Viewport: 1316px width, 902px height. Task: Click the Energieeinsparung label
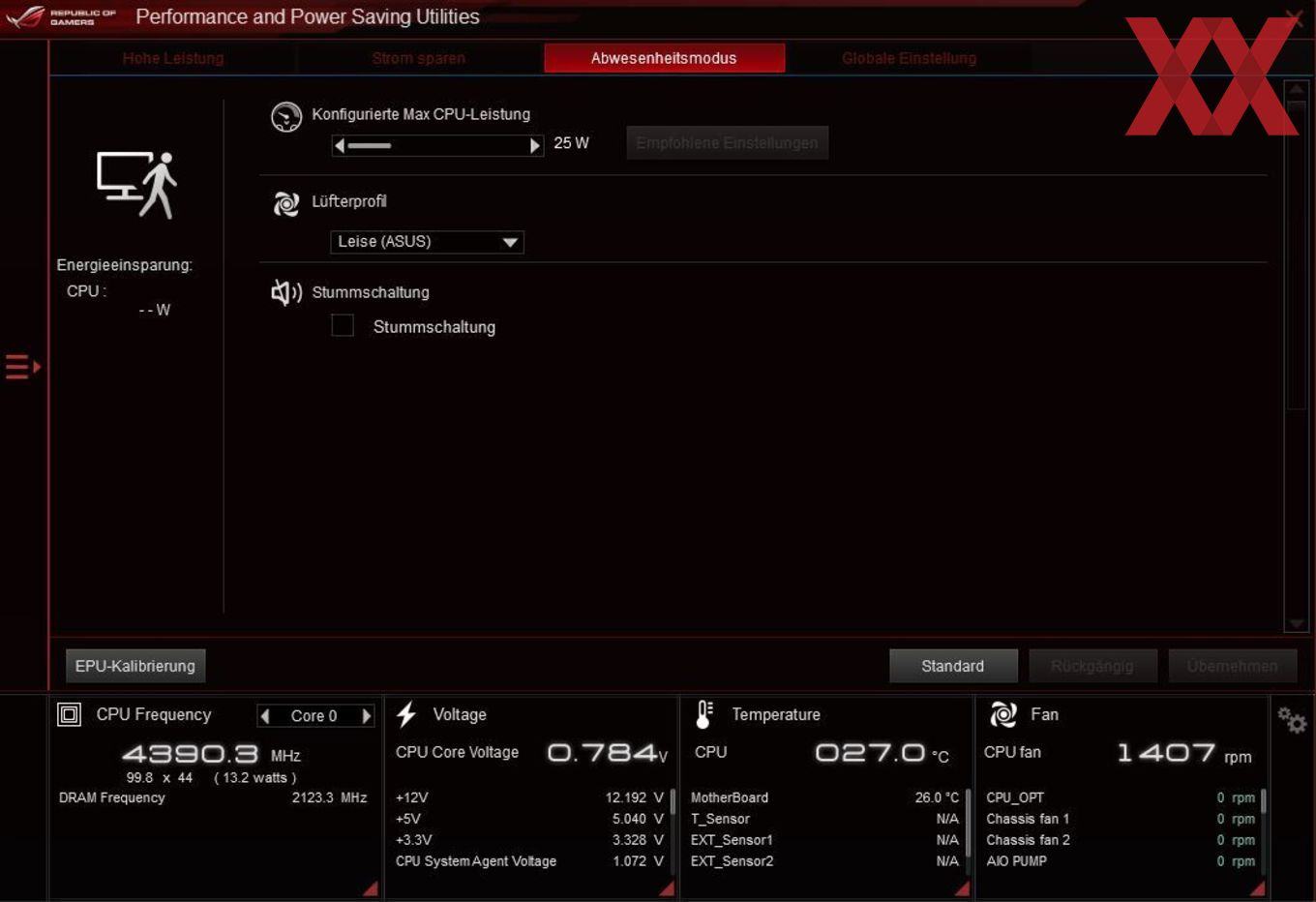124,265
